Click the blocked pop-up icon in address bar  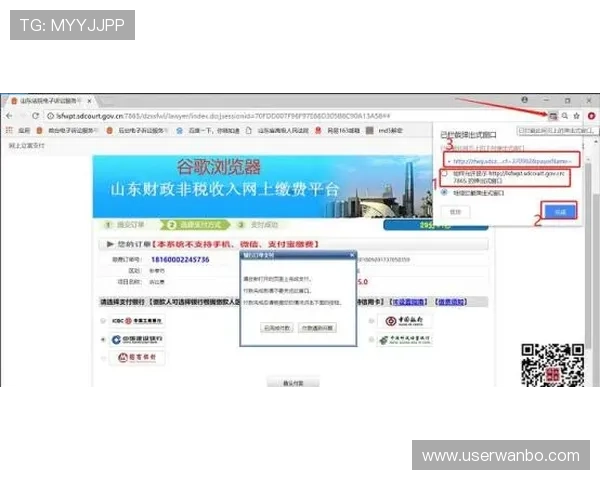[553, 116]
